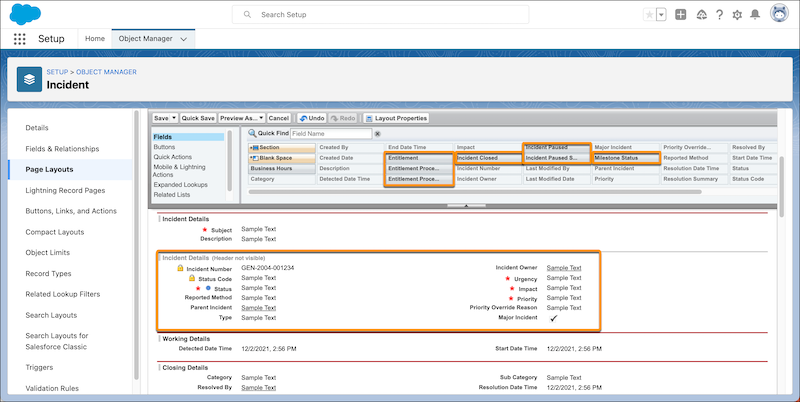Open the setup gear icon

737,15
